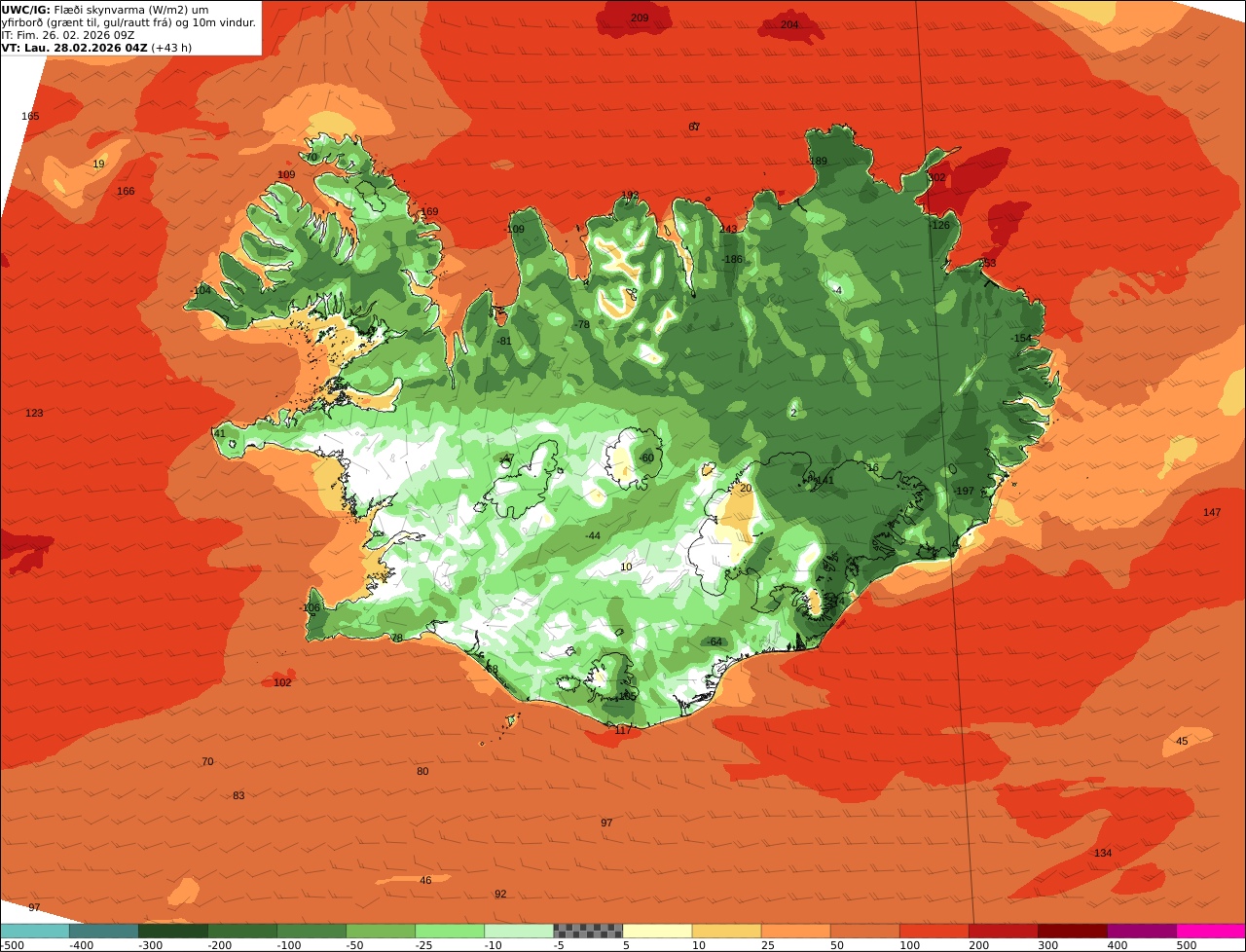Select the green -200 to -100 legend swatch

coord(242,931)
